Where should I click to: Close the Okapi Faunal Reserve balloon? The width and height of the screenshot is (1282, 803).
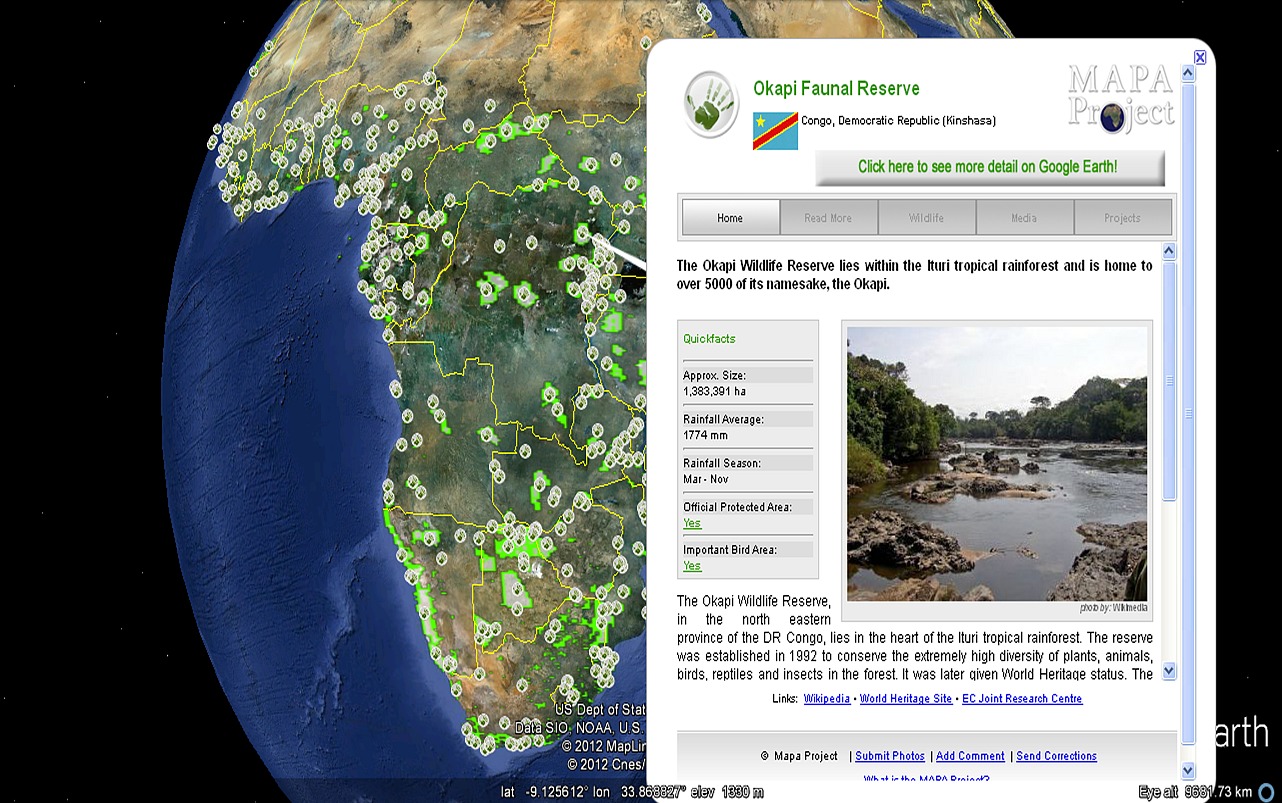click(x=1200, y=57)
